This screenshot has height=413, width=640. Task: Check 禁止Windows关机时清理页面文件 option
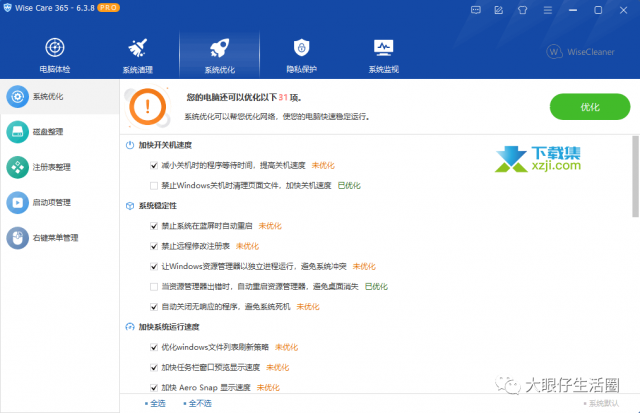tap(154, 186)
